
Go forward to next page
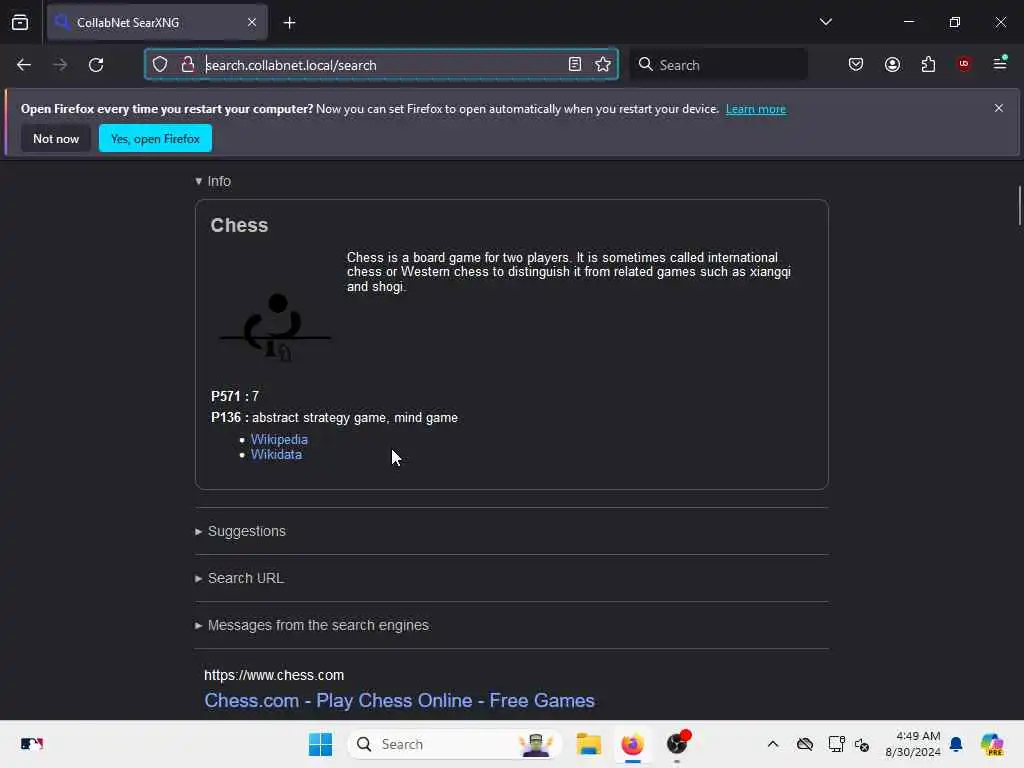click(x=60, y=65)
